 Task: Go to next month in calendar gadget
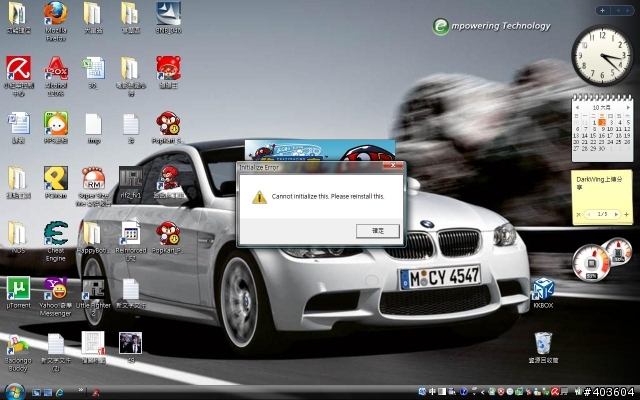pyautogui.click(x=628, y=107)
